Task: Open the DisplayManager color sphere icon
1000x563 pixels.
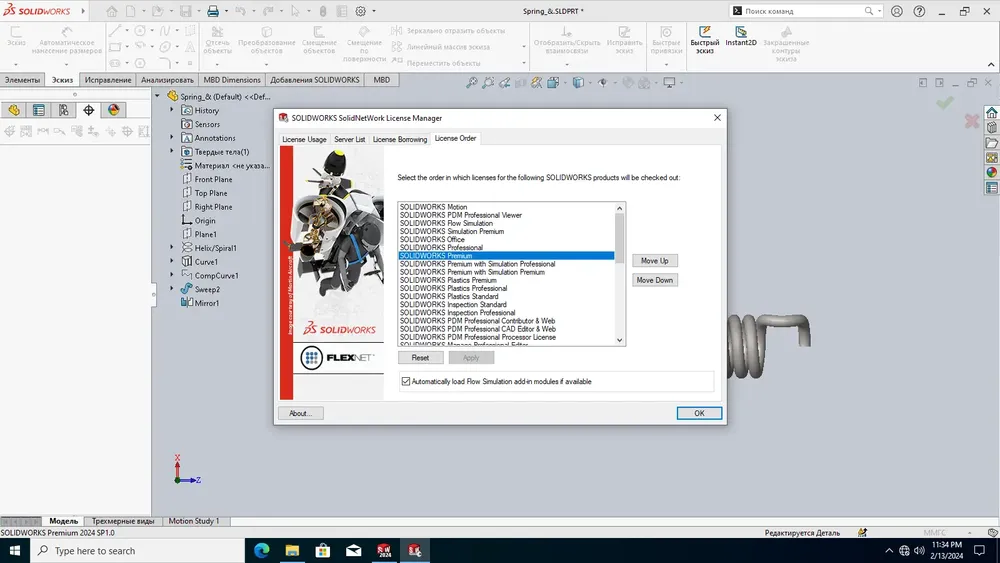Action: point(114,110)
